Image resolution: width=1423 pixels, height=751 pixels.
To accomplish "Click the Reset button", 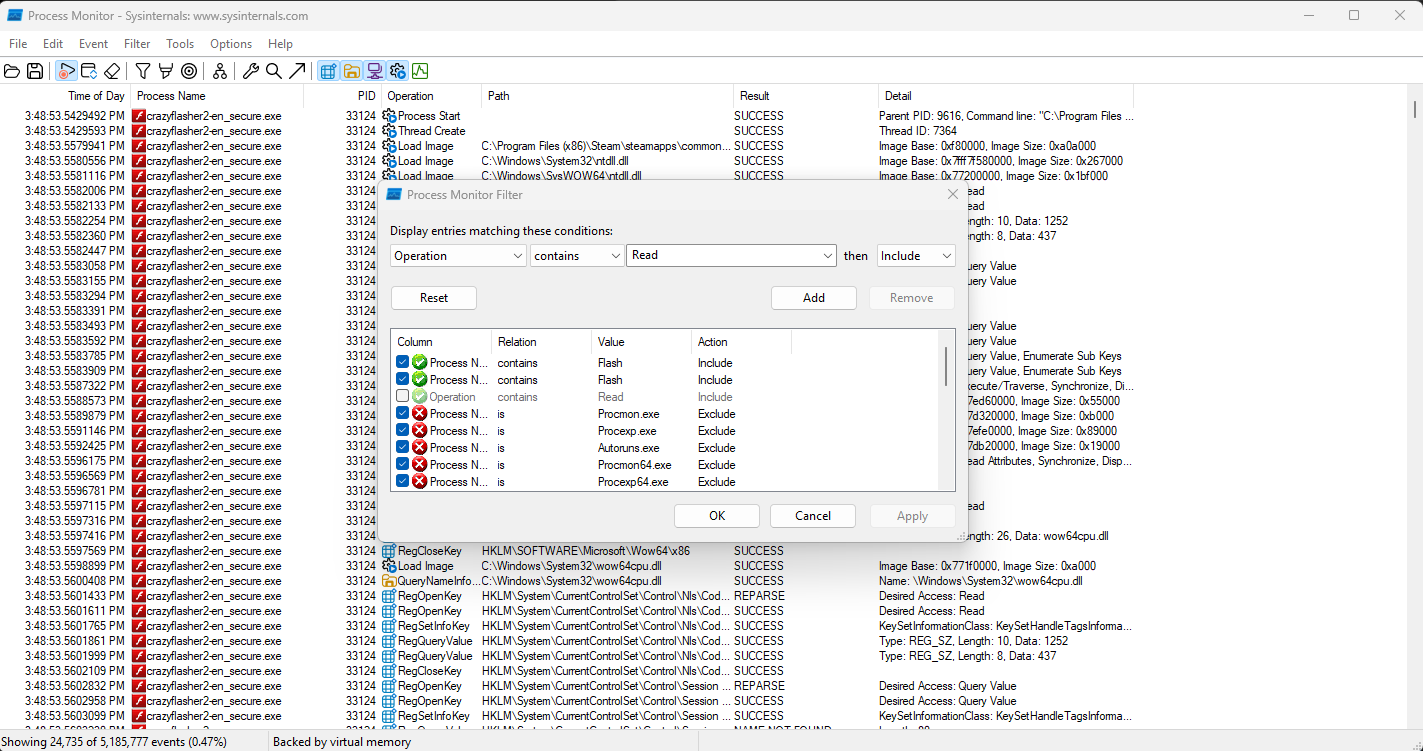I will click(x=433, y=298).
